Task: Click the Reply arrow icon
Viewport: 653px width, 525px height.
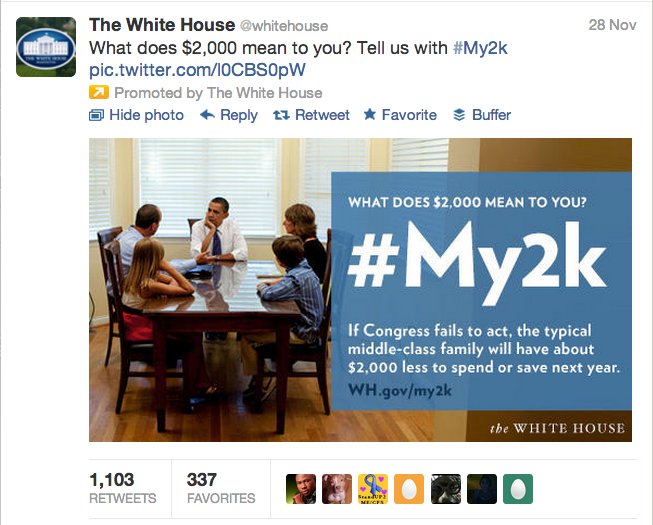Action: click(x=208, y=115)
